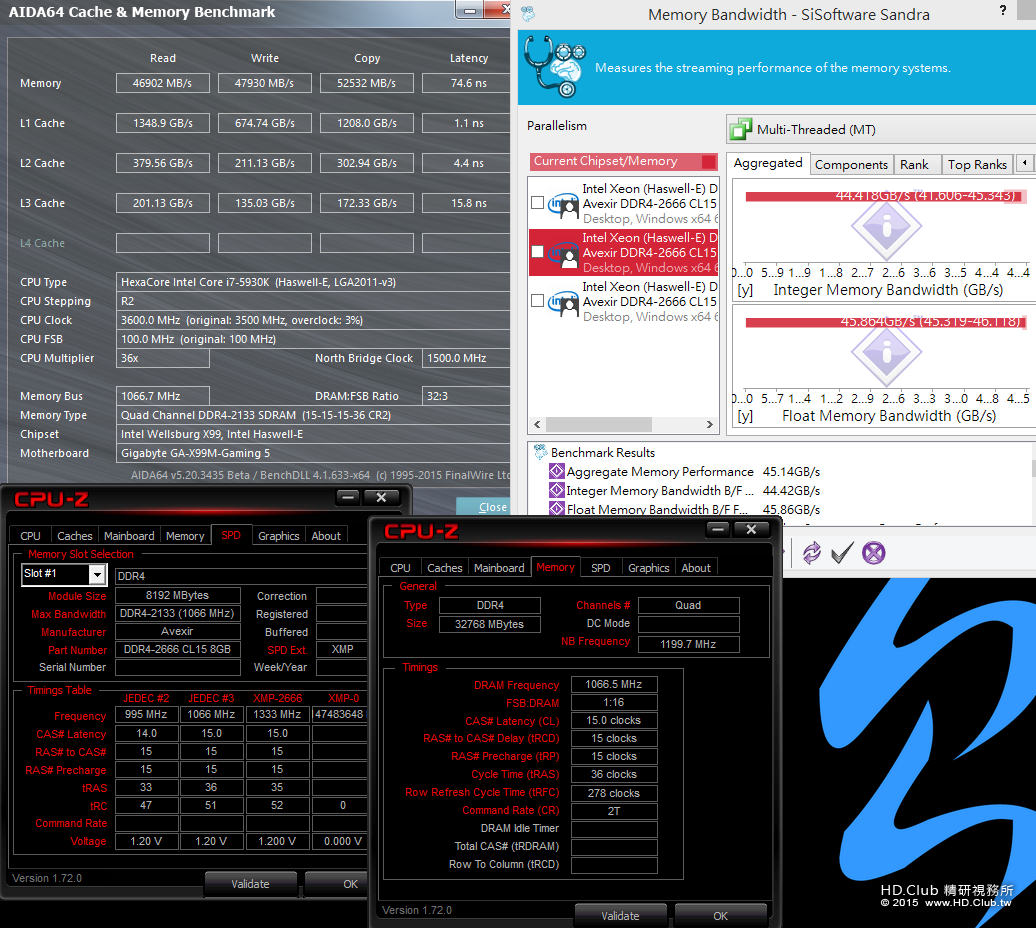Open About tab in CPU-Z SPD window
The image size is (1036, 928).
(326, 536)
